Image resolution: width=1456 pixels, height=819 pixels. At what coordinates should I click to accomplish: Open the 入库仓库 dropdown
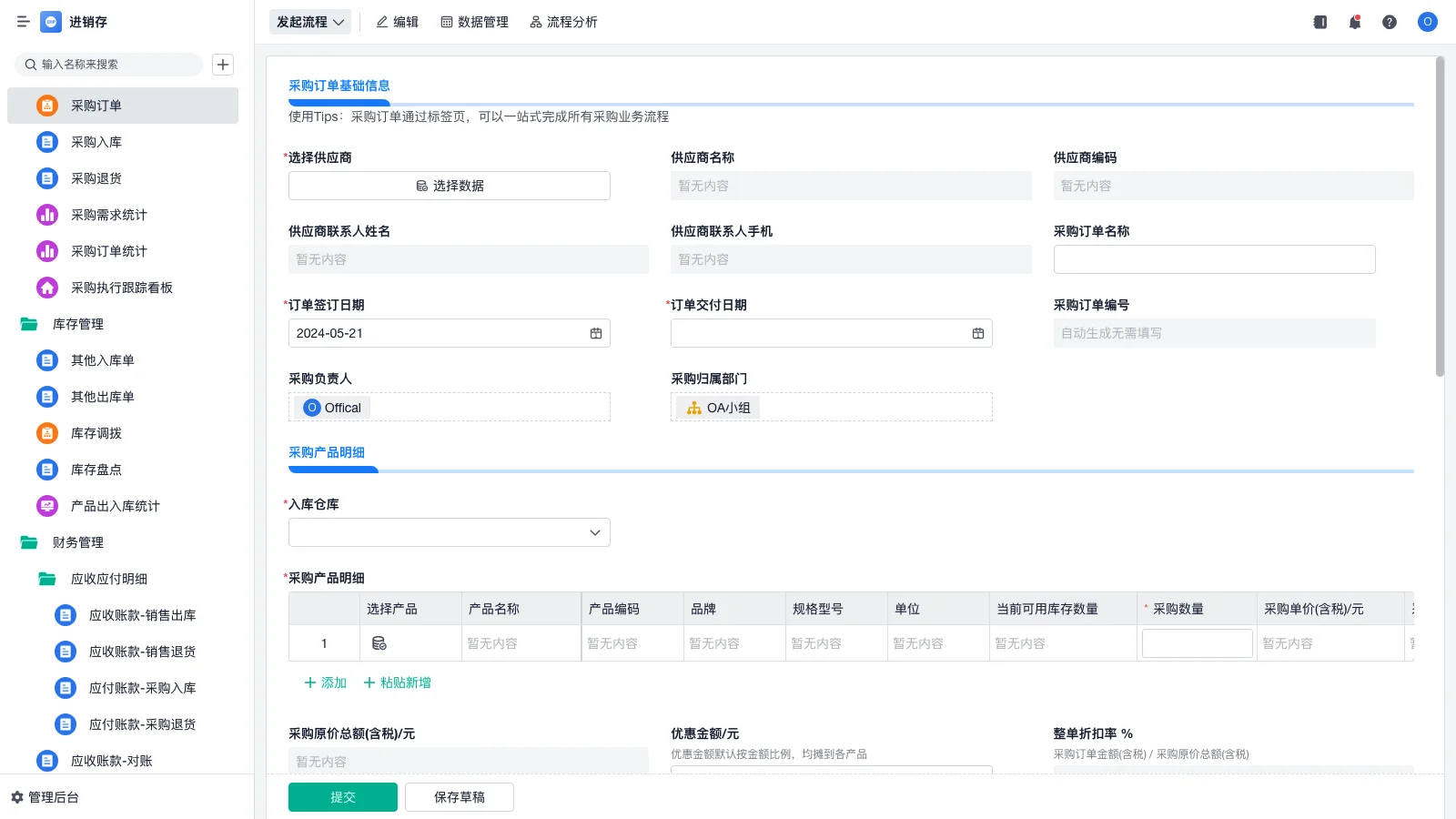(x=450, y=532)
